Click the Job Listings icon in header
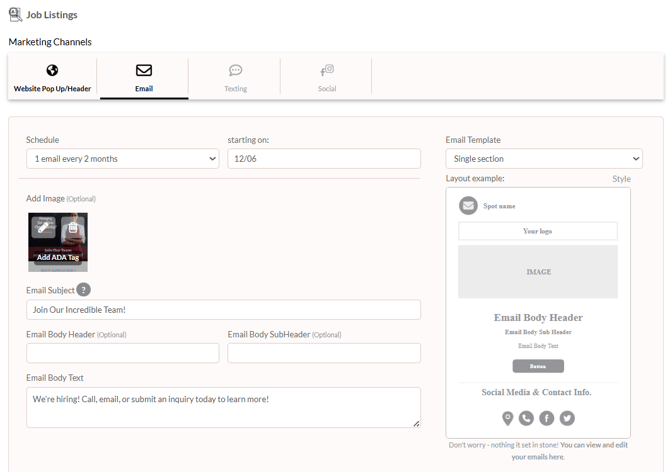The width and height of the screenshot is (670, 472). 15,14
